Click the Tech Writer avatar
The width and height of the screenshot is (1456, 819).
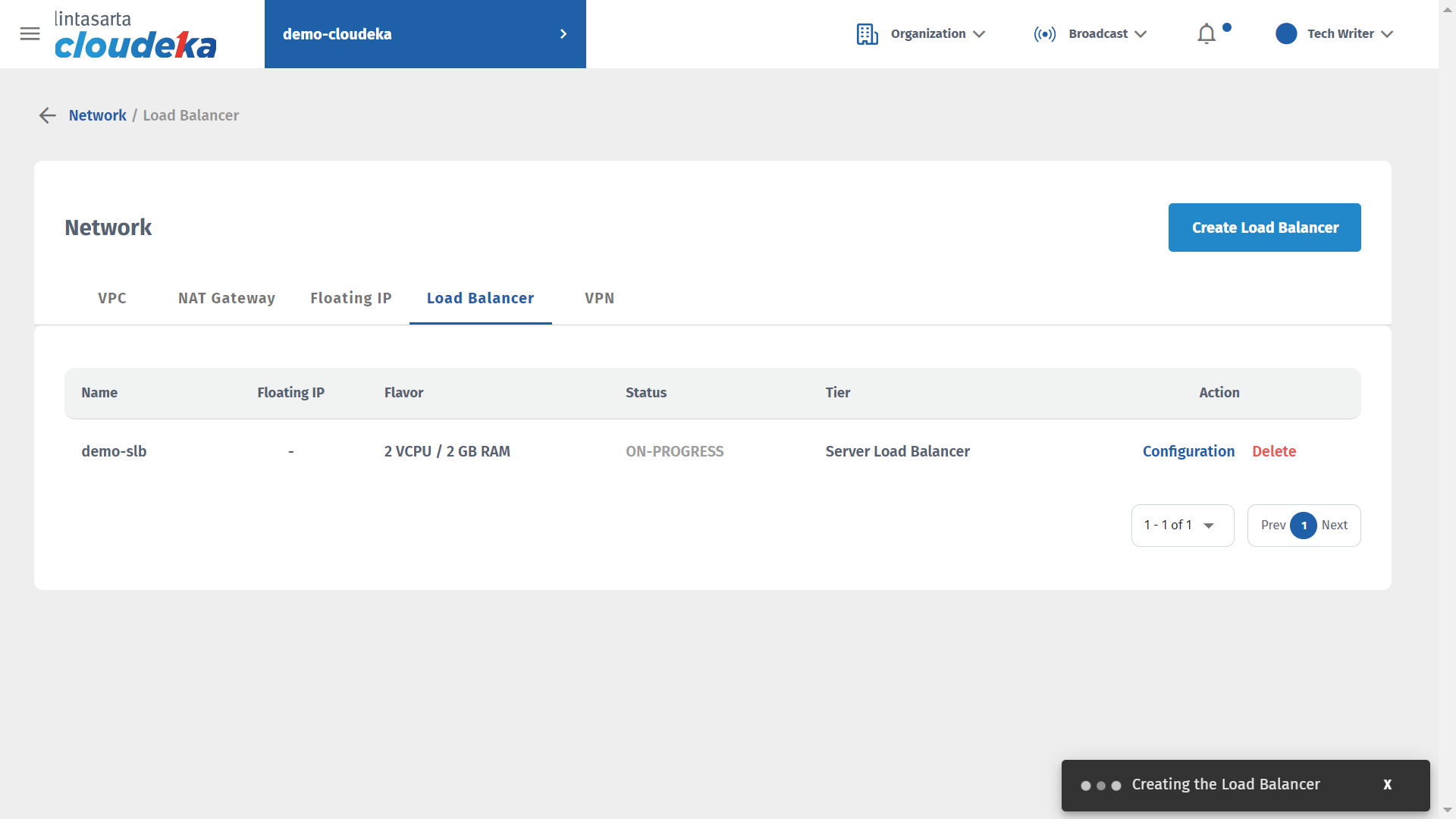(x=1286, y=34)
